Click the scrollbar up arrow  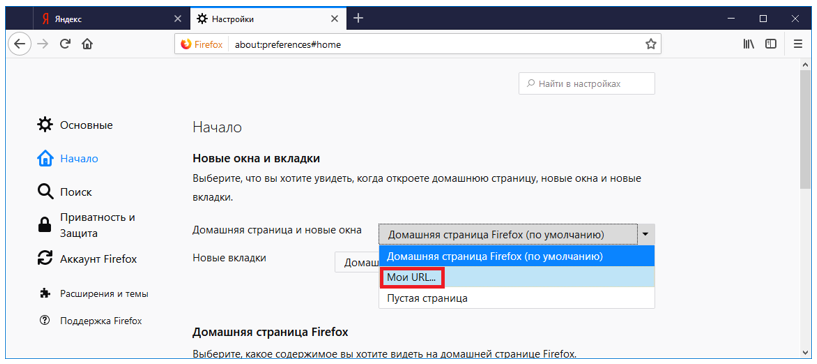click(x=805, y=64)
